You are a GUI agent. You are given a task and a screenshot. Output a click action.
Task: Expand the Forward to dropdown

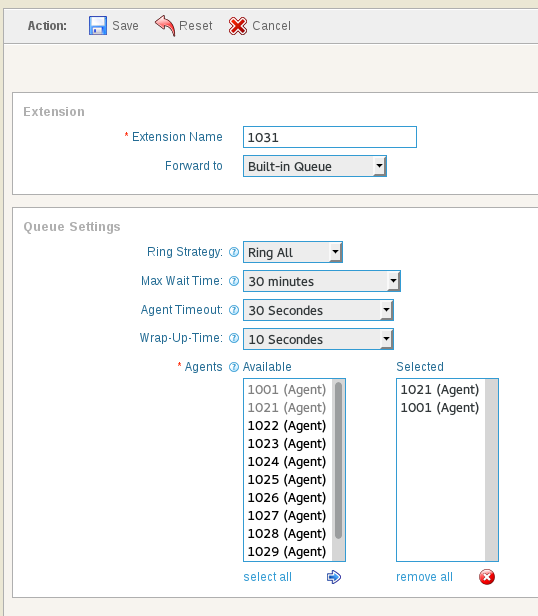(315, 166)
